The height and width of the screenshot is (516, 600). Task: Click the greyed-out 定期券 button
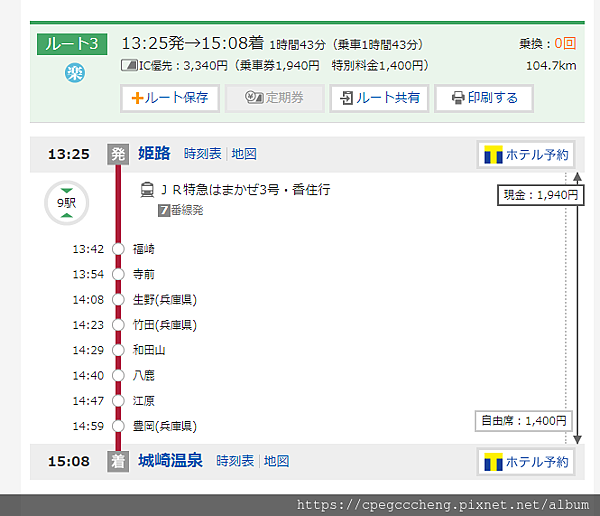275,98
